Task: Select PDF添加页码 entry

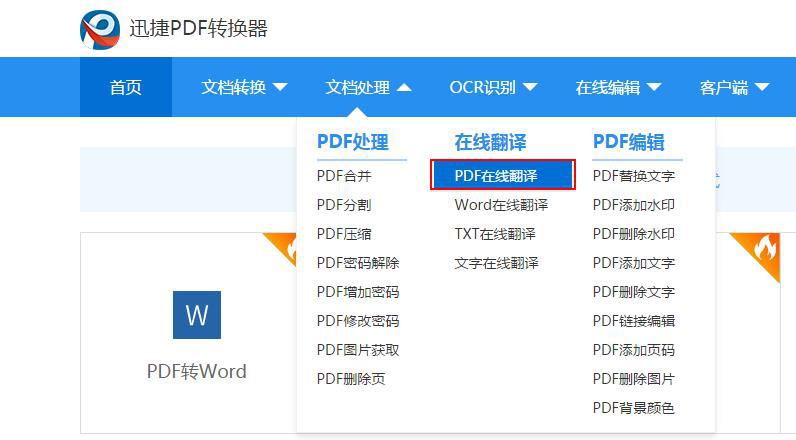Action: pyautogui.click(x=634, y=350)
